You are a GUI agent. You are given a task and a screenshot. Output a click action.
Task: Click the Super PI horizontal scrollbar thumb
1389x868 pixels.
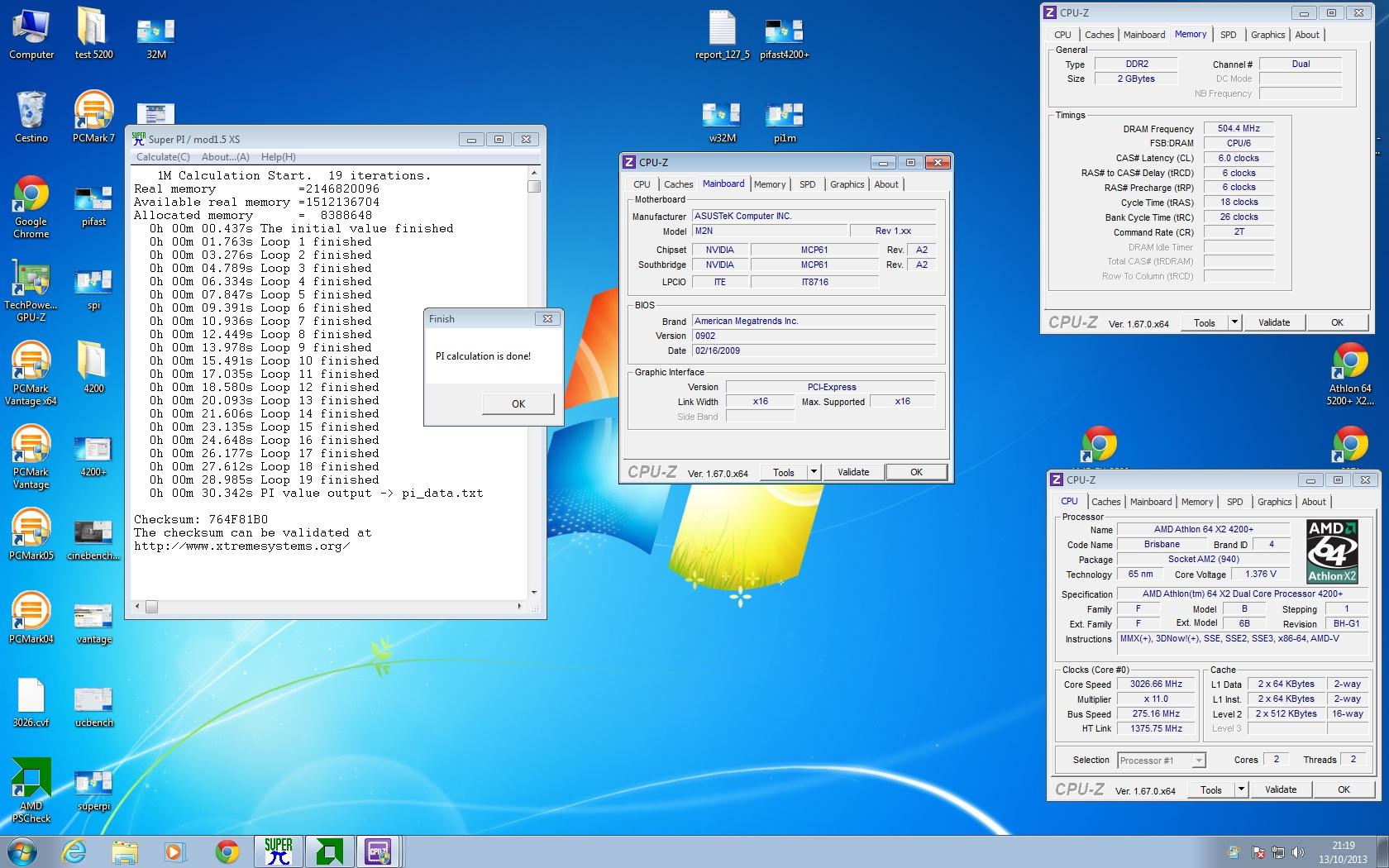(x=151, y=607)
